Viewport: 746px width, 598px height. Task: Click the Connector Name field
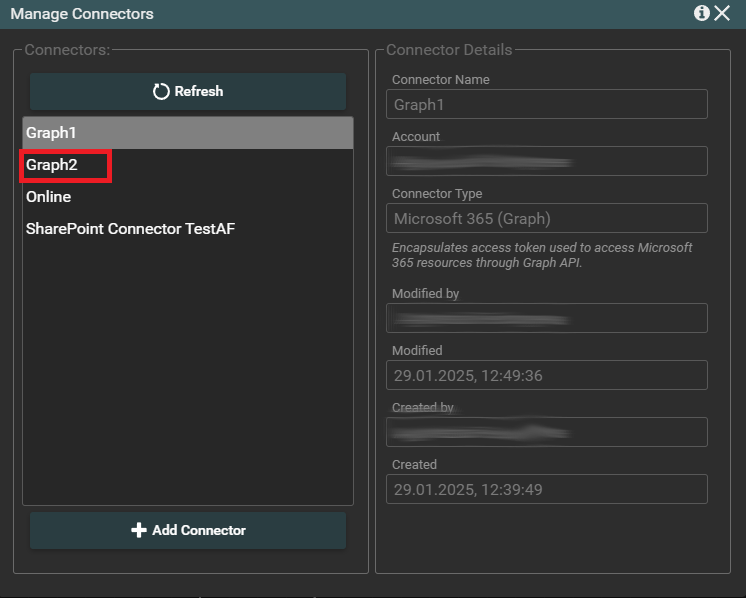546,104
